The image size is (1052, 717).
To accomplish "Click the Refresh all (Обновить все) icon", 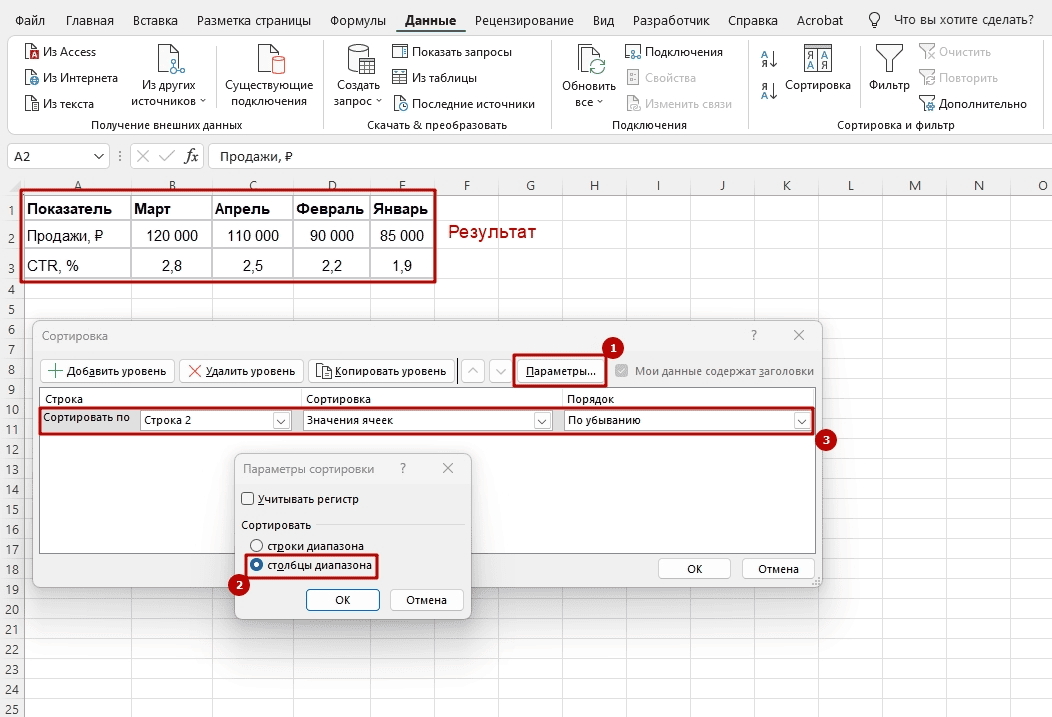I will pos(583,62).
